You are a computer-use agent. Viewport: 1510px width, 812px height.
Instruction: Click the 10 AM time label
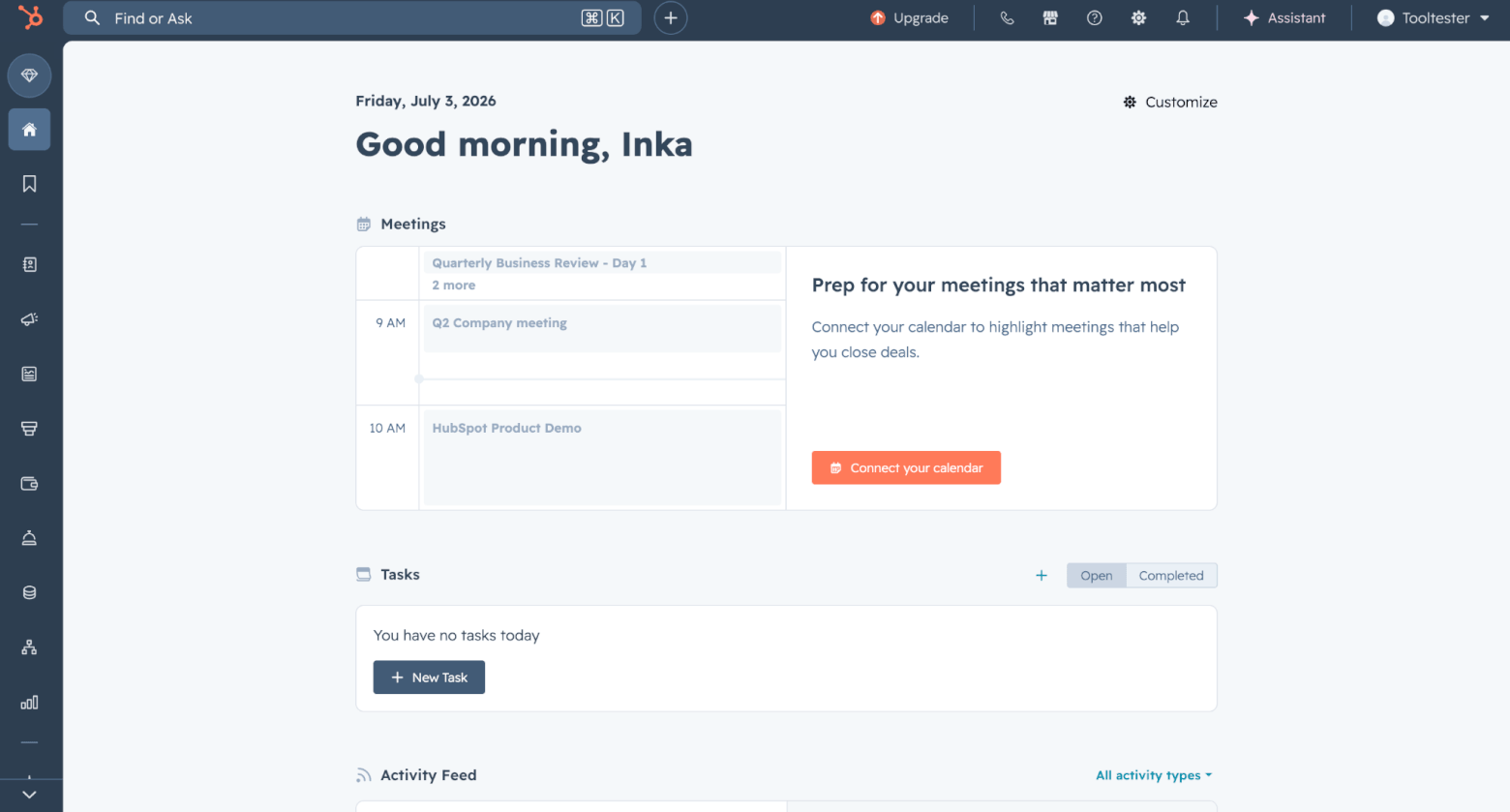387,428
